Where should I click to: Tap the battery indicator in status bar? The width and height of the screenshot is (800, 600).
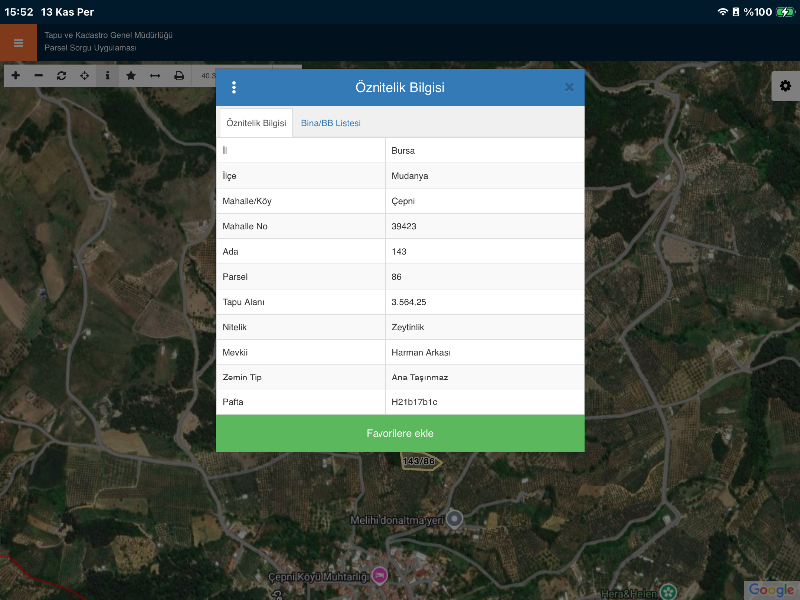(x=785, y=11)
